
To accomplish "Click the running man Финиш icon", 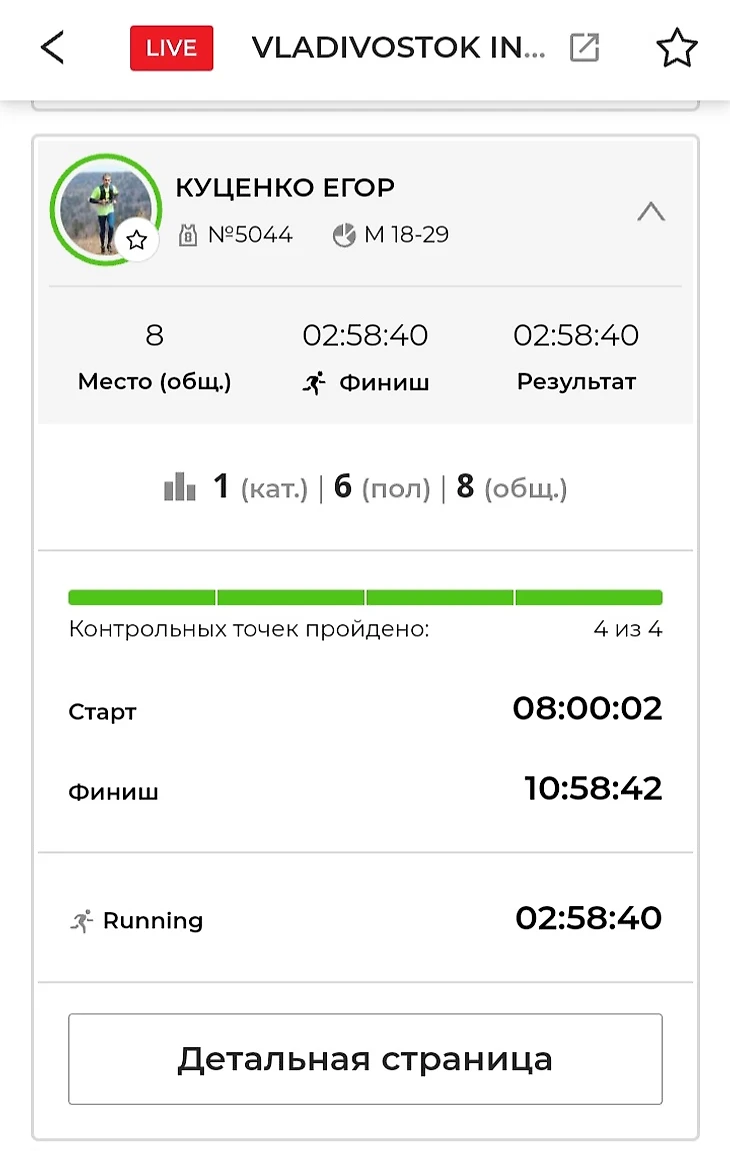I will tap(314, 382).
